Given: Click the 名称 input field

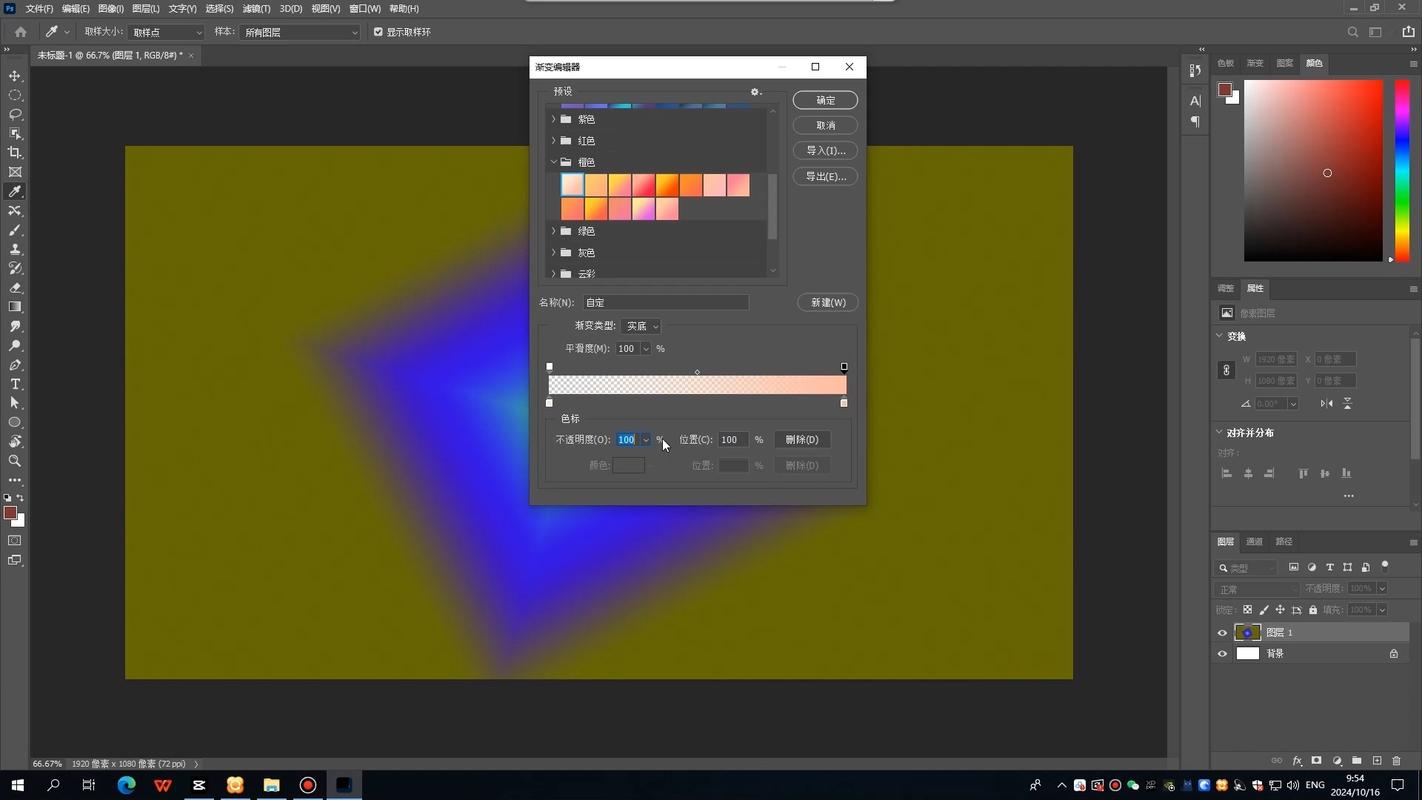Looking at the screenshot, I should pyautogui.click(x=666, y=302).
